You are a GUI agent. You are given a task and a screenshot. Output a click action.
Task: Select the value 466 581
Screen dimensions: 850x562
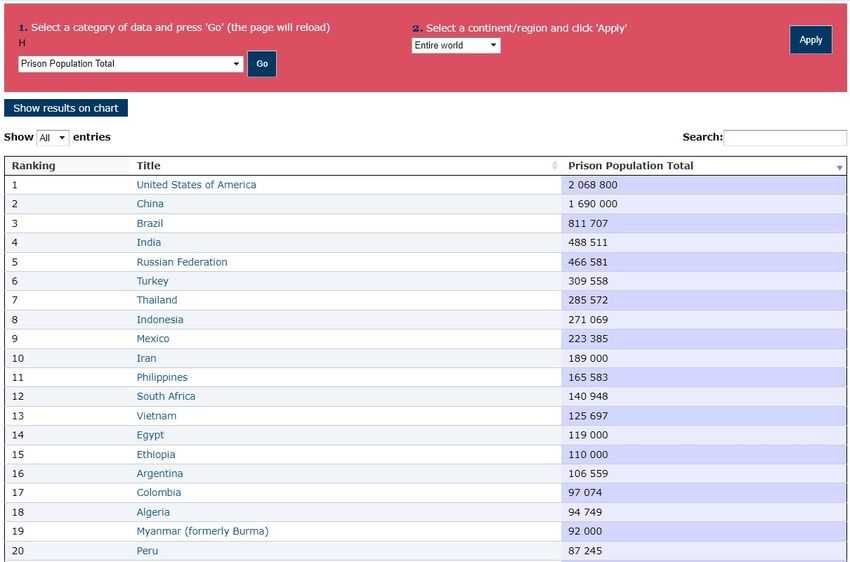pos(588,262)
